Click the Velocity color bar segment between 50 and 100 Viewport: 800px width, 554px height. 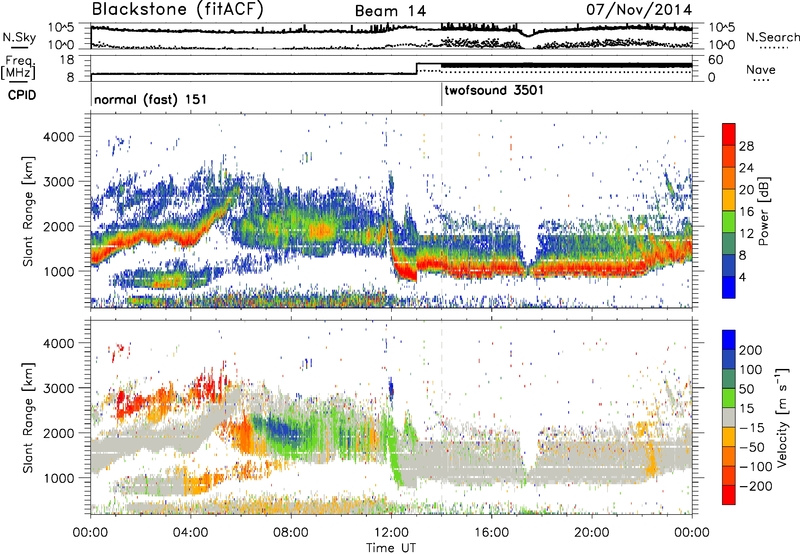pyautogui.click(x=729, y=379)
